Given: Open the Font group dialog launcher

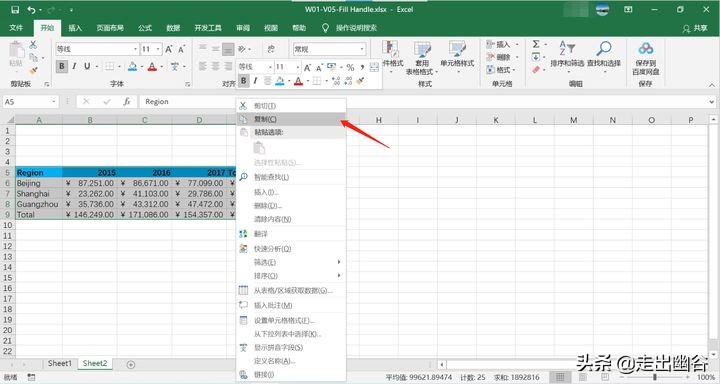Looking at the screenshot, I should [x=187, y=84].
